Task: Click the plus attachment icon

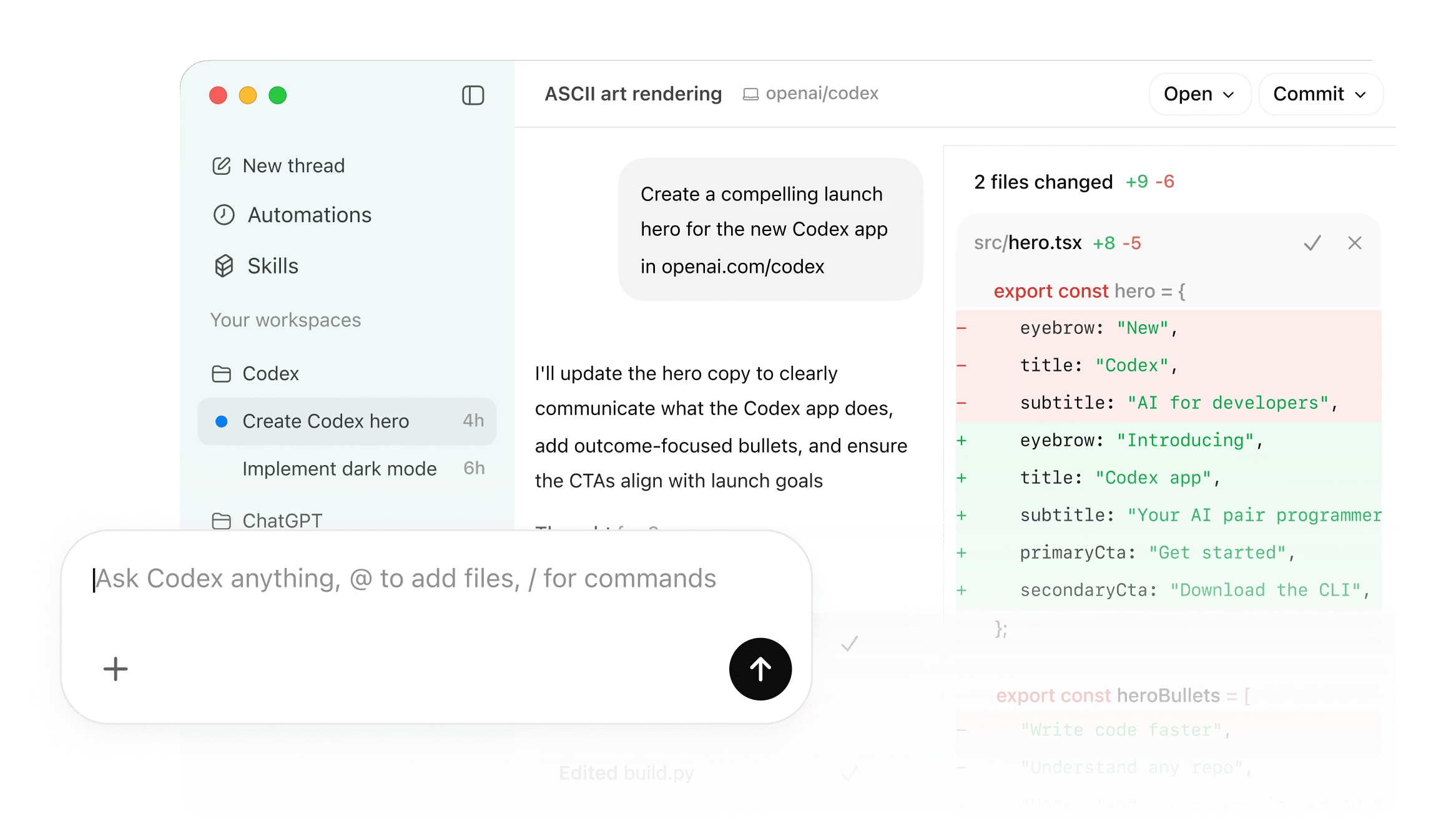Action: [x=116, y=669]
